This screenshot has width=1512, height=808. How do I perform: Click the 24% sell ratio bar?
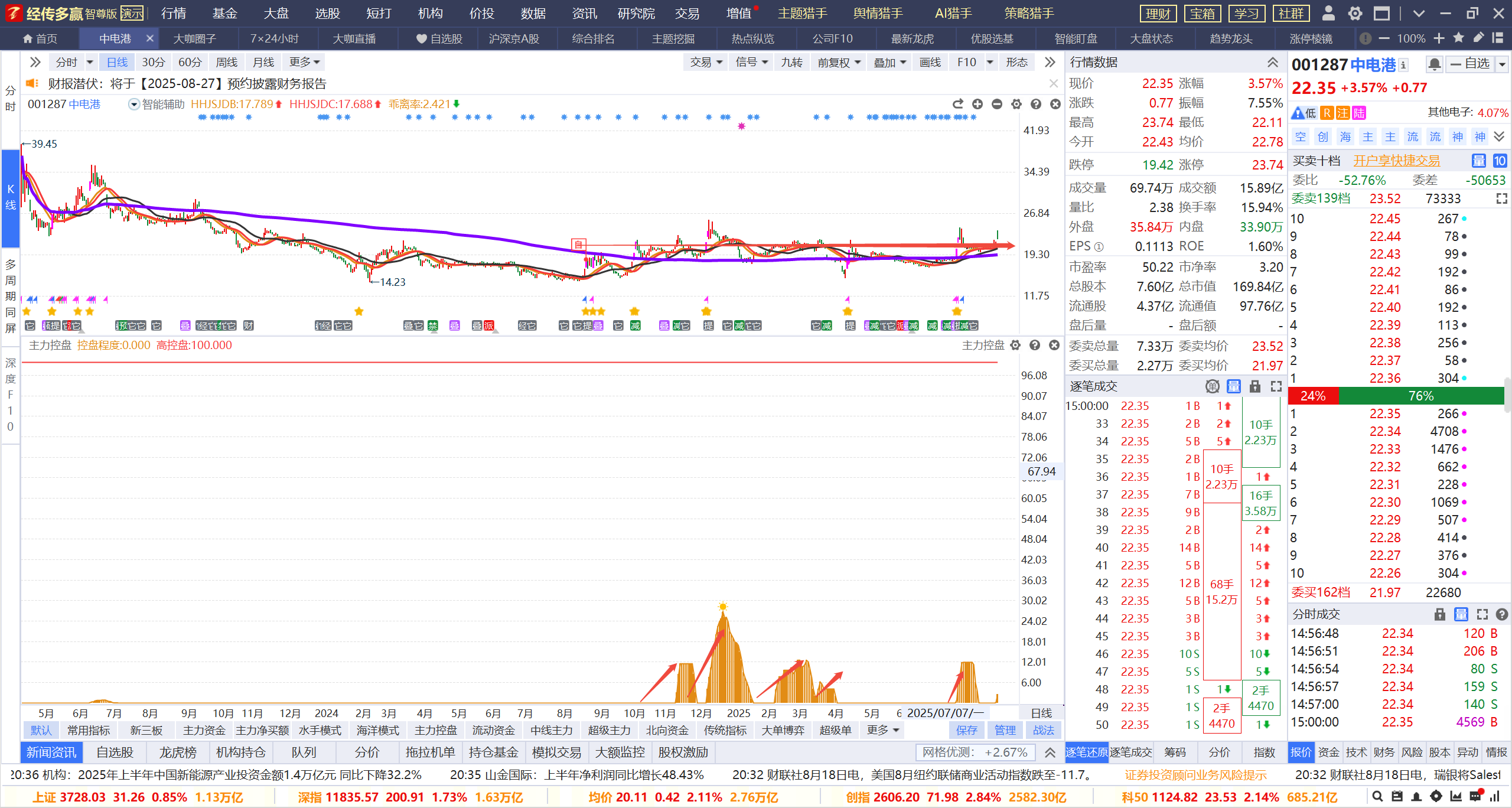pyautogui.click(x=1314, y=396)
